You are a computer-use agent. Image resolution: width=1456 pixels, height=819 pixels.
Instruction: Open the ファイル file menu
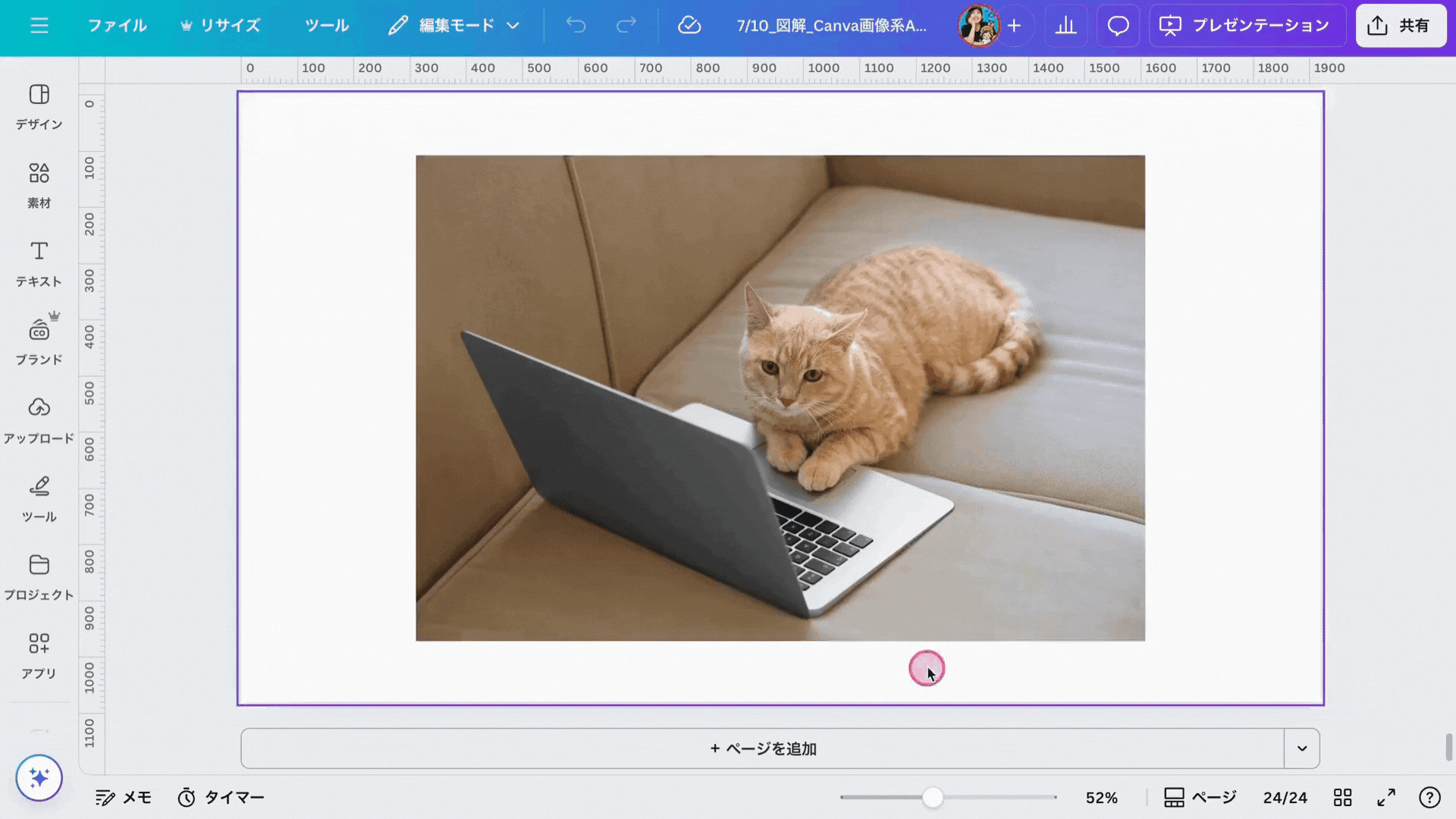(117, 26)
